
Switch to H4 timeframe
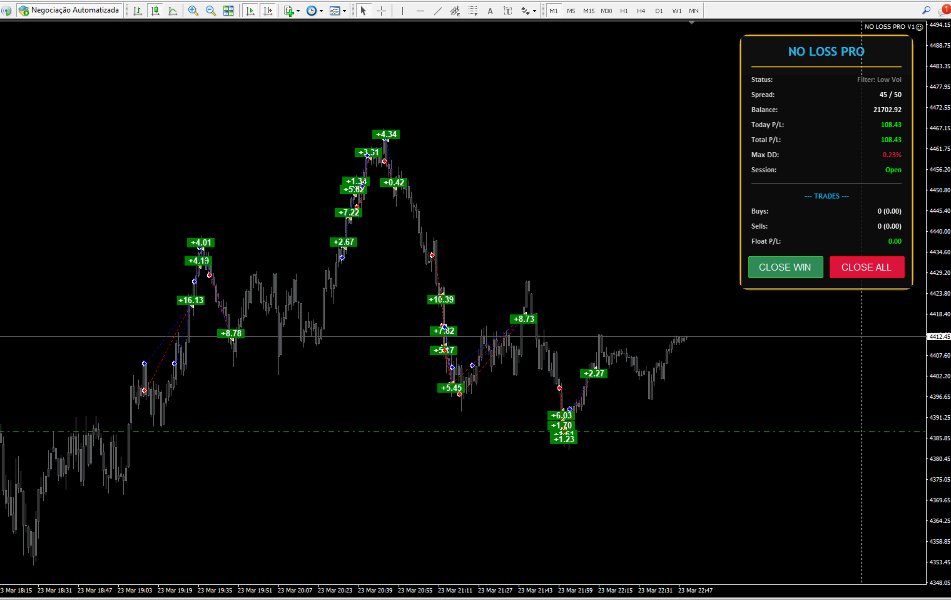pos(641,10)
